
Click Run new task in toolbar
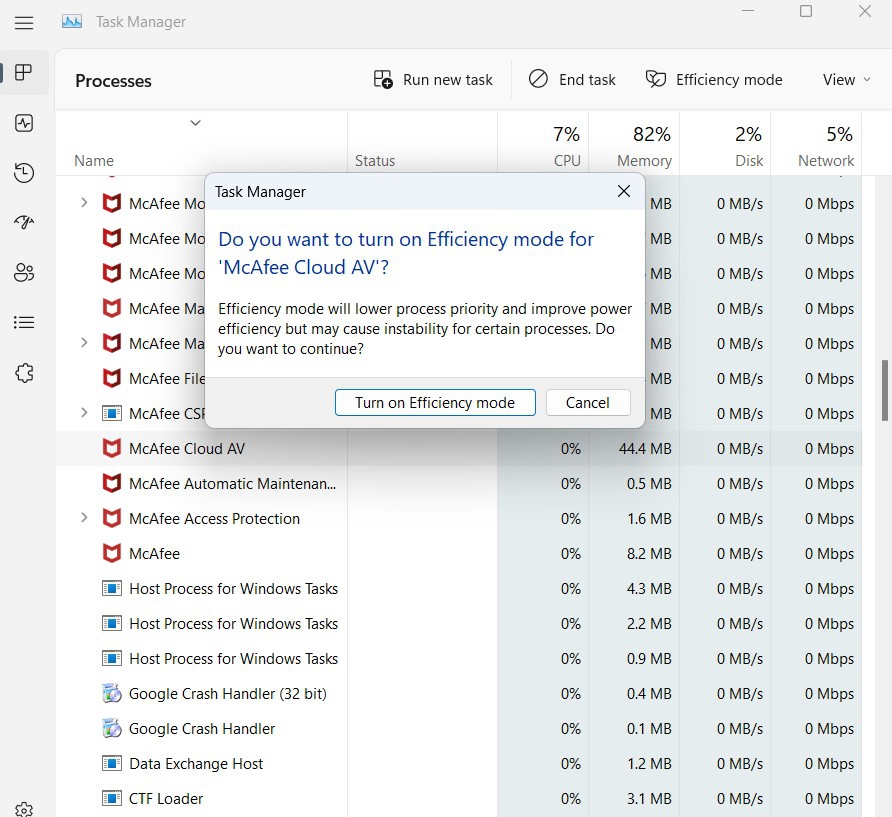[x=433, y=80]
